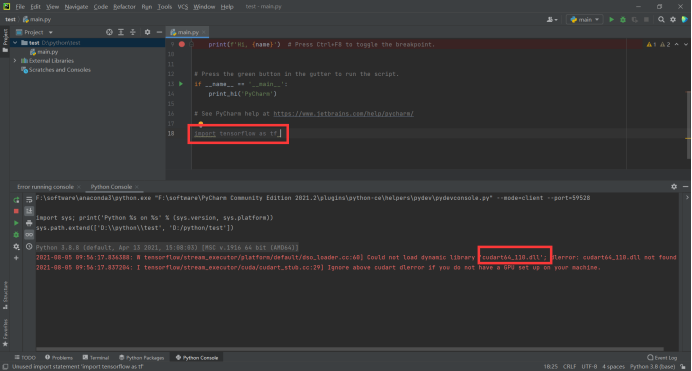Execute current statement green arrow in console

point(16,223)
